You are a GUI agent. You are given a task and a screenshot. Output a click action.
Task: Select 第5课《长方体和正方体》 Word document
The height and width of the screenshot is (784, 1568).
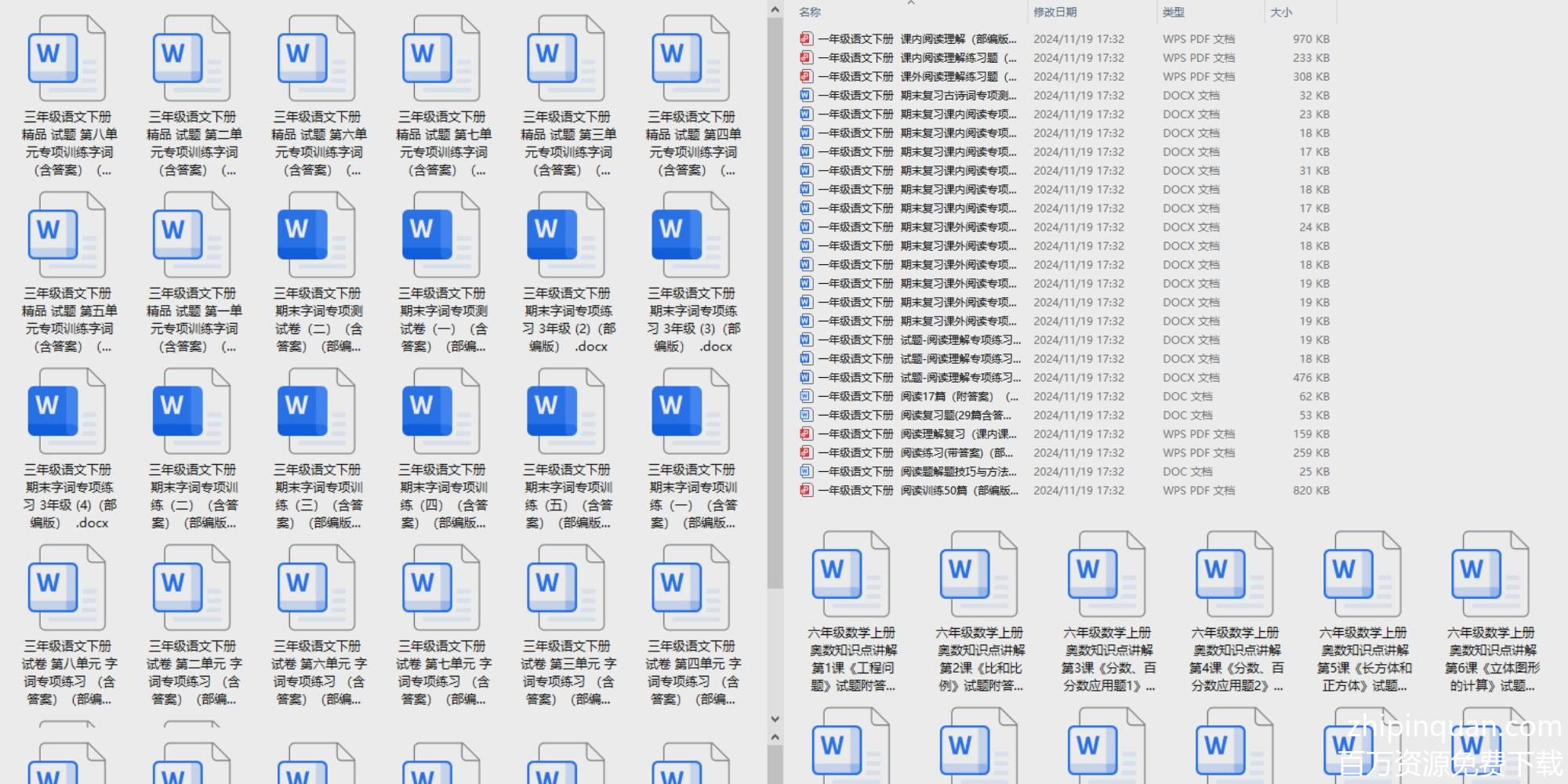click(x=1363, y=575)
